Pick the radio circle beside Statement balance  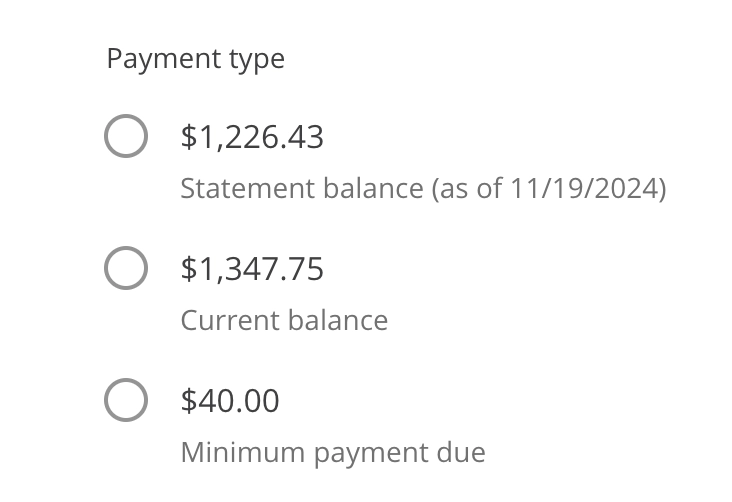[x=126, y=137]
